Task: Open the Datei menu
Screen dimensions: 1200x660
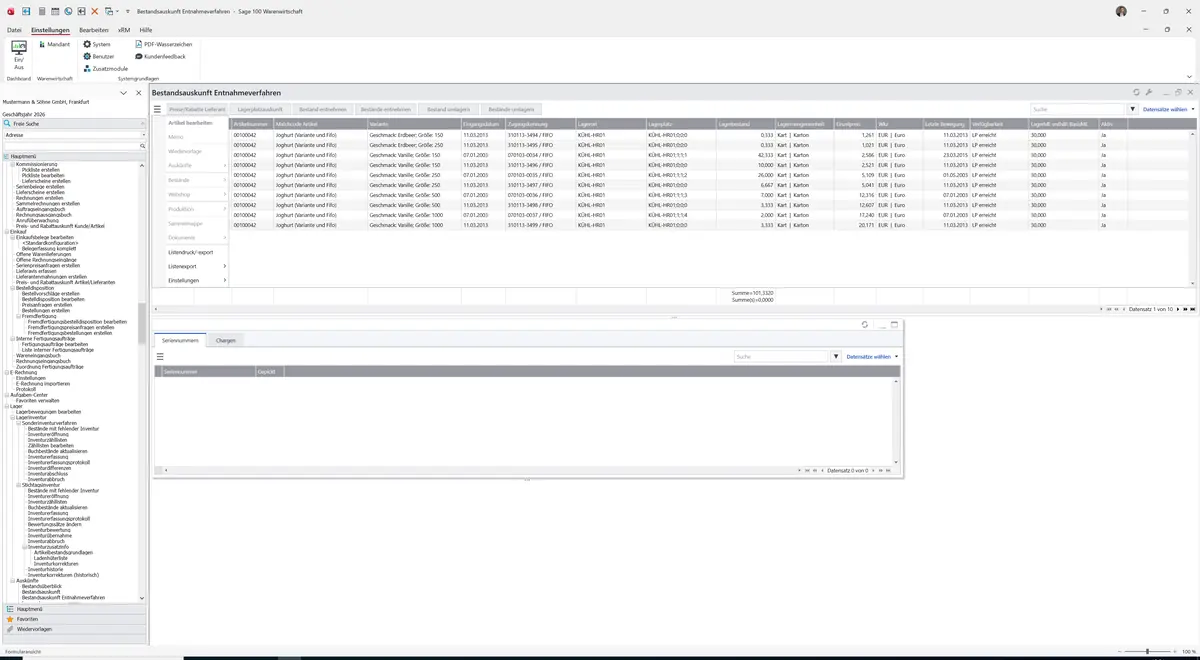Action: [x=14, y=30]
